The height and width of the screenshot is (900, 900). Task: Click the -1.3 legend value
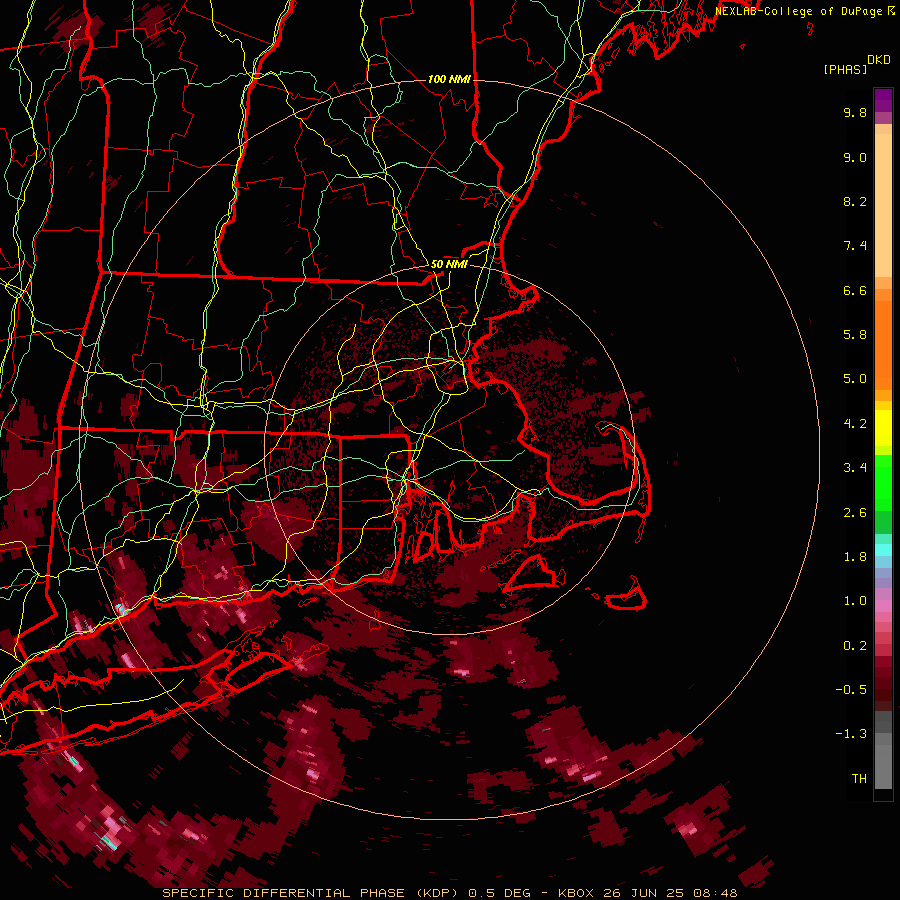coord(851,734)
